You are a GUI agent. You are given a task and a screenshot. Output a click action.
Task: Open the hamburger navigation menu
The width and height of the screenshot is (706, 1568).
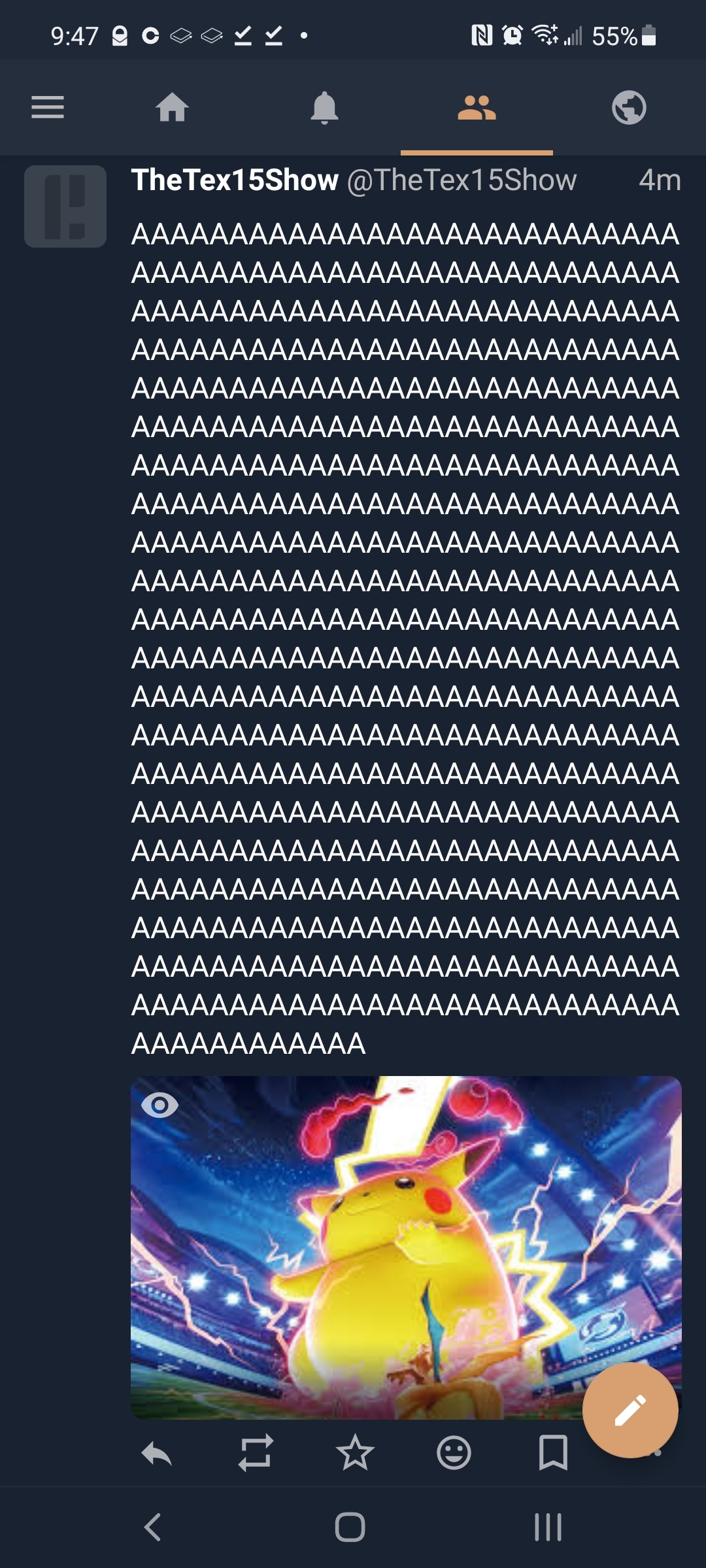(x=48, y=107)
